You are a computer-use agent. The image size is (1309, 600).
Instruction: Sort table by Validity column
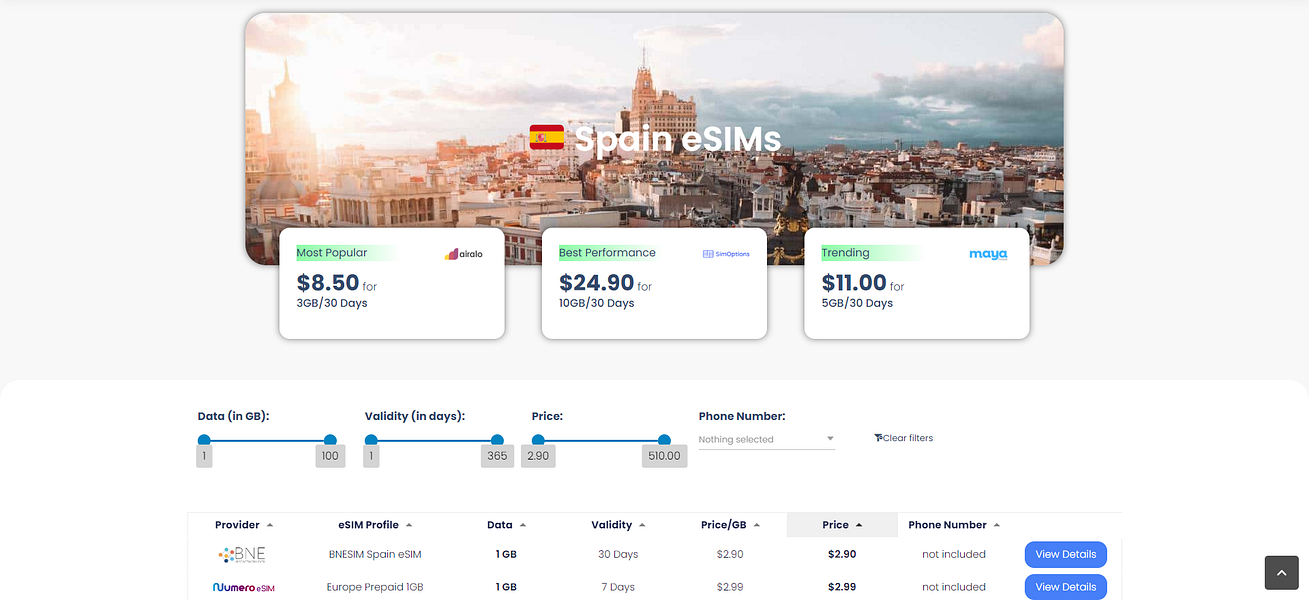click(x=618, y=525)
